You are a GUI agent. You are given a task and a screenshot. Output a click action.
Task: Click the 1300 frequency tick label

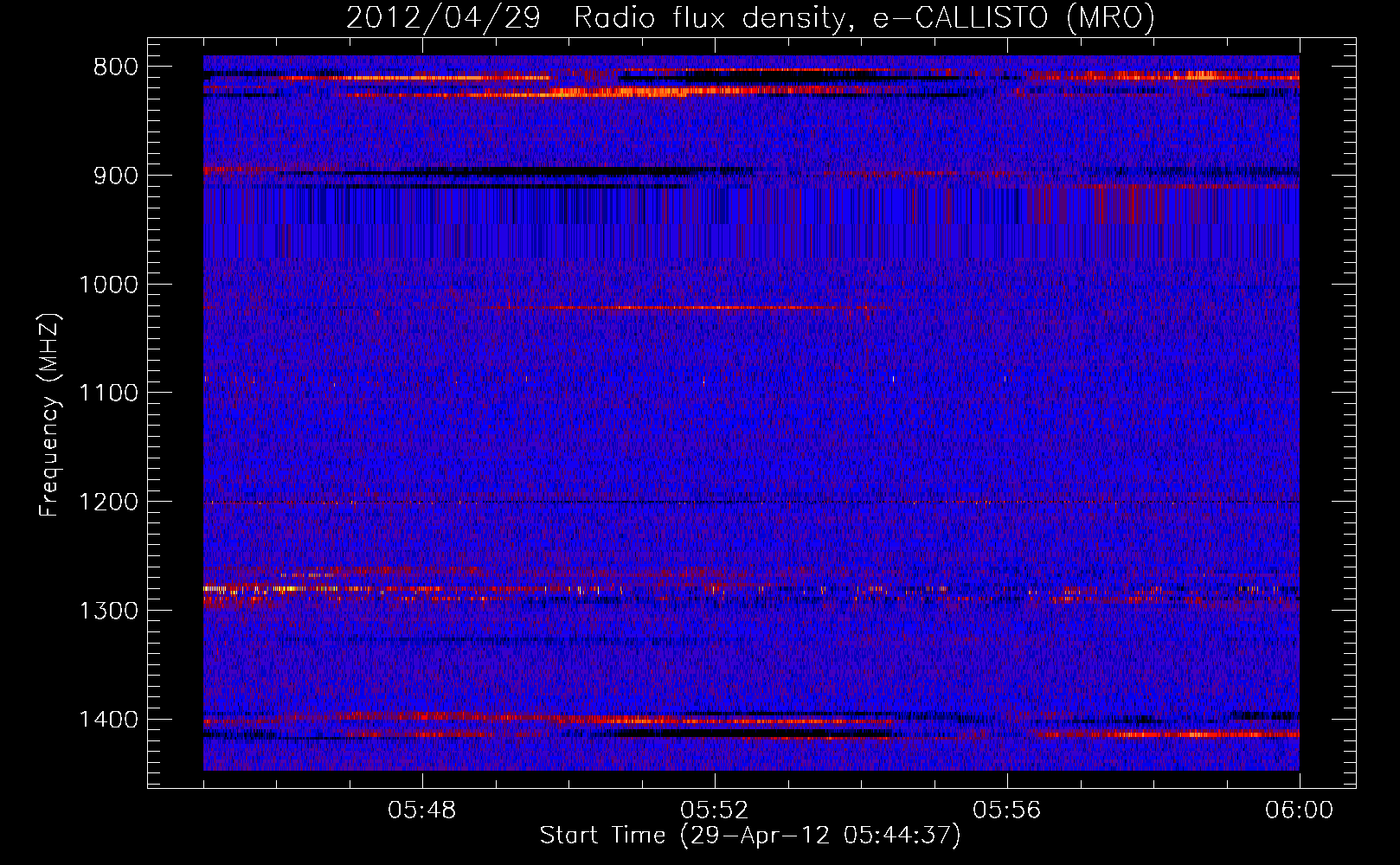(108, 612)
